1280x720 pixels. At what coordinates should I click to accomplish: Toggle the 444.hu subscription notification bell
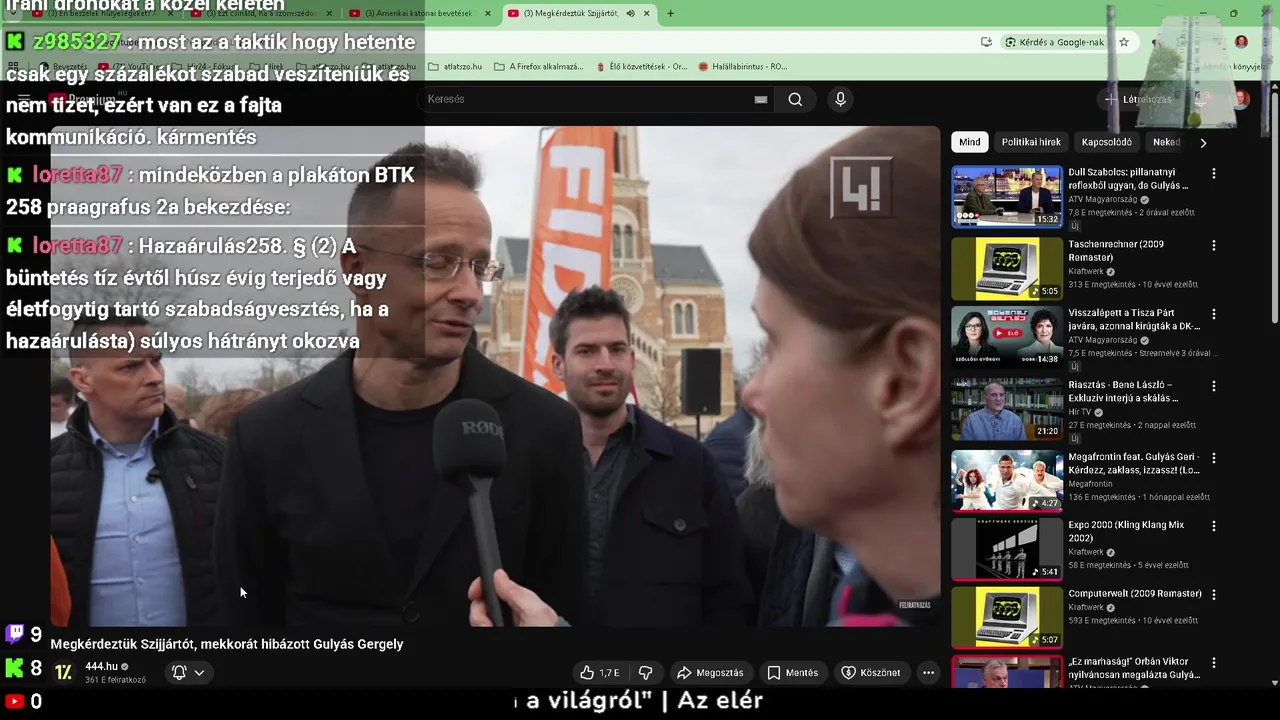pyautogui.click(x=179, y=672)
